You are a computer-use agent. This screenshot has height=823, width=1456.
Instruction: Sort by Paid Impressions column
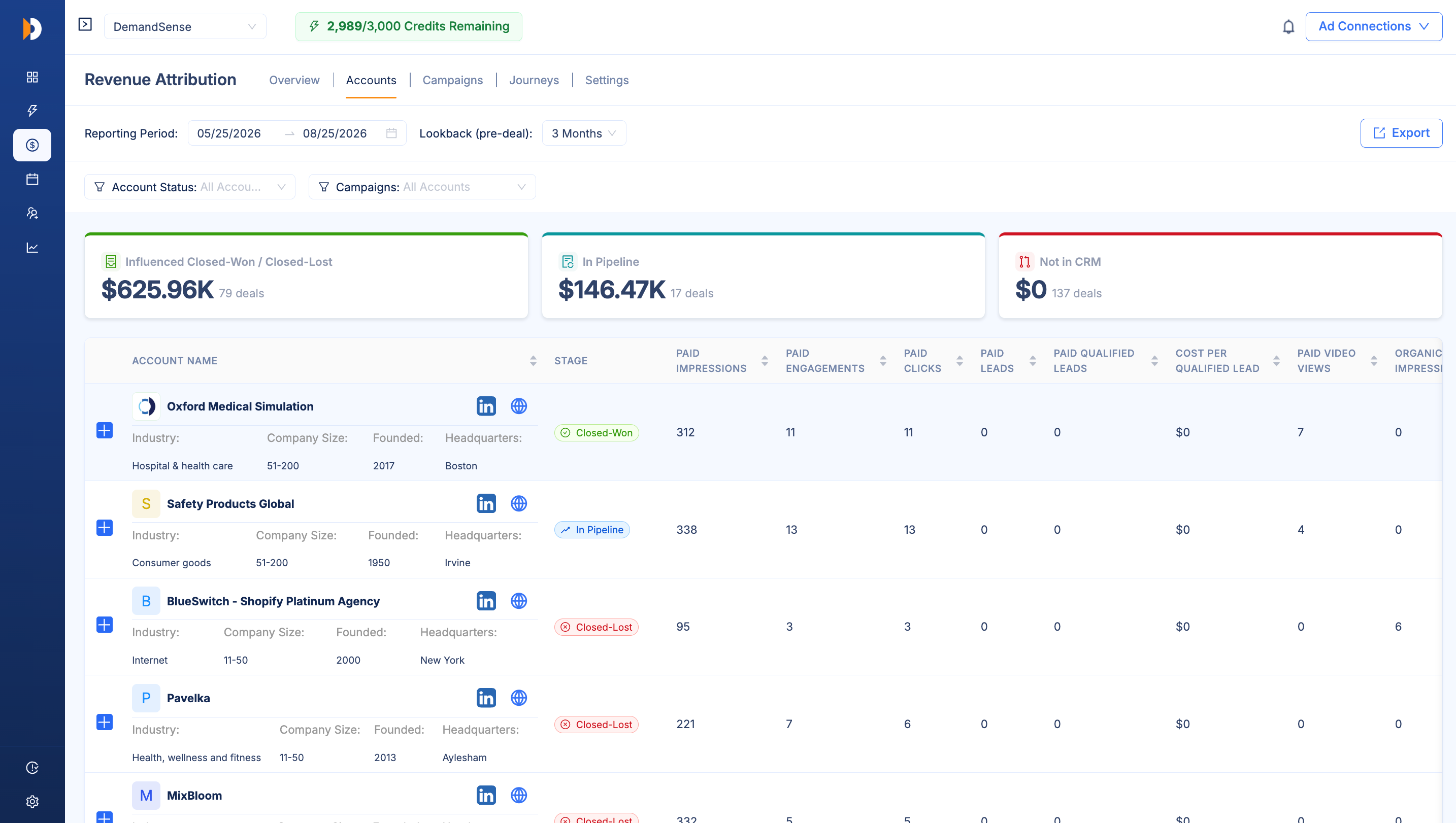pos(765,361)
